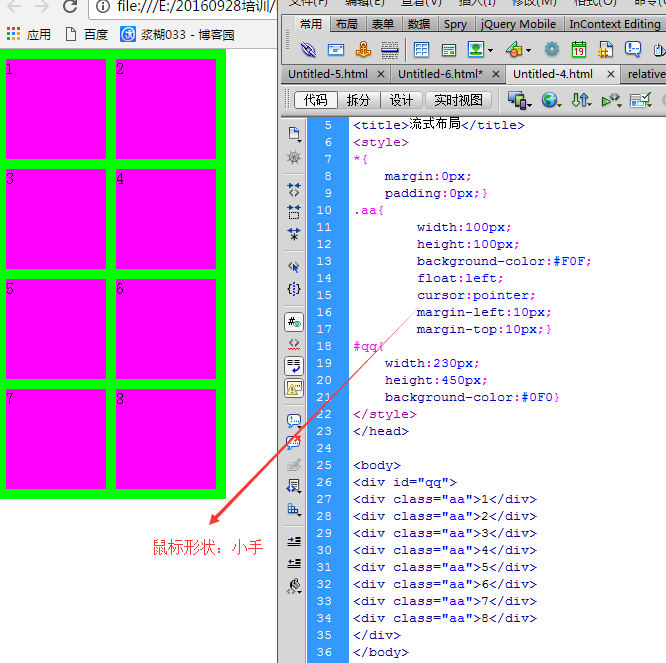Viewport: 666px width, 663px height.
Task: Indent the selected code
Action: (x=293, y=541)
